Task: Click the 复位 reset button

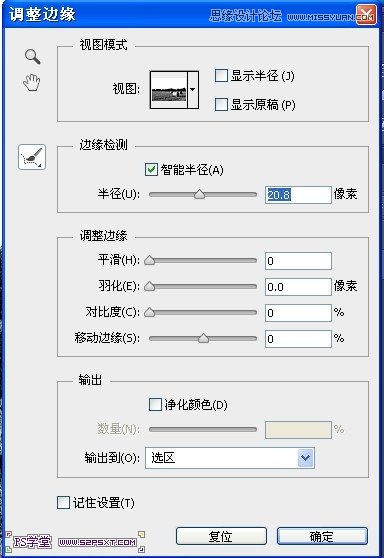Action: 221,536
